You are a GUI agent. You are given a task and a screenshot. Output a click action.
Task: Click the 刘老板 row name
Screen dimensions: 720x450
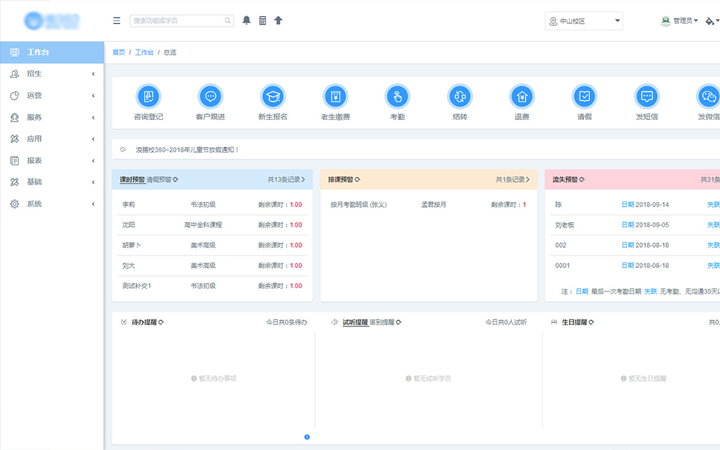point(564,225)
